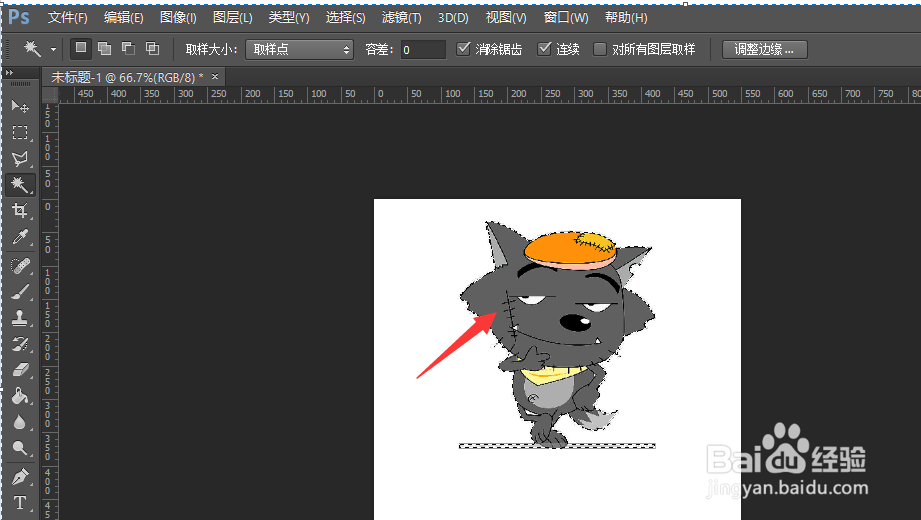This screenshot has height=520, width=921.
Task: Select the Brush tool
Action: pos(20,292)
